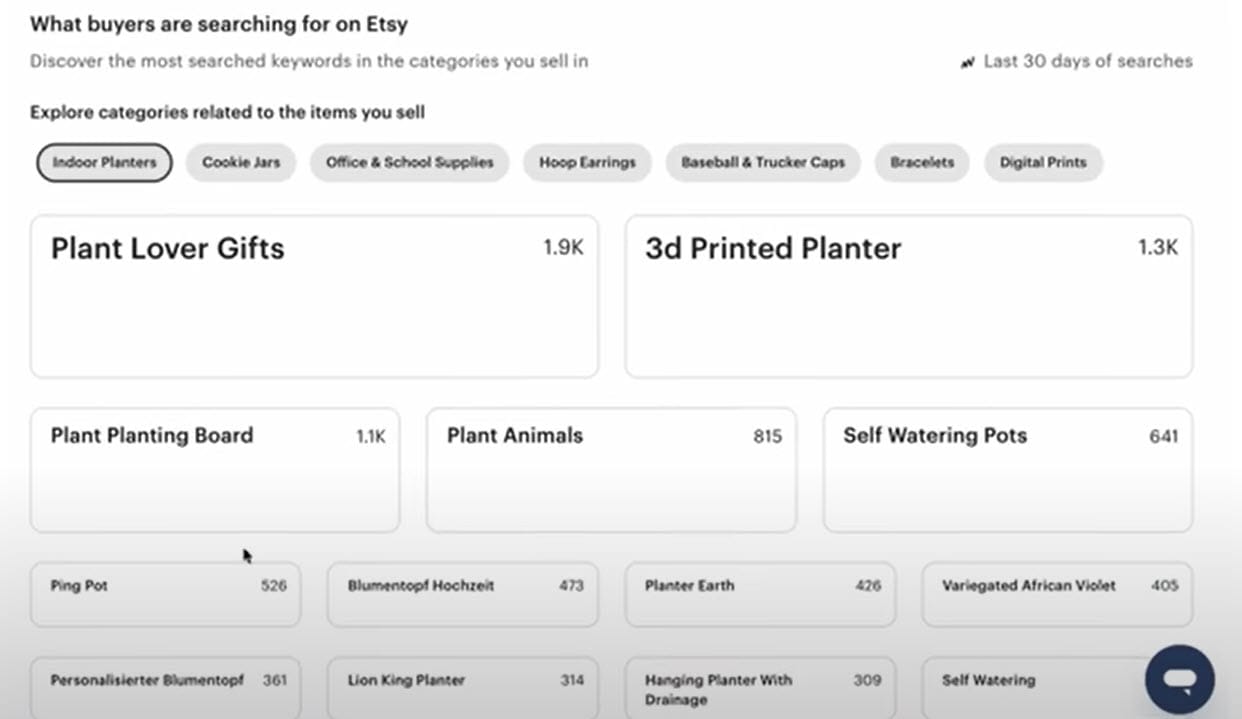Click the 3d Printed Planter keyword card
Image resolution: width=1242 pixels, height=719 pixels.
pos(908,296)
